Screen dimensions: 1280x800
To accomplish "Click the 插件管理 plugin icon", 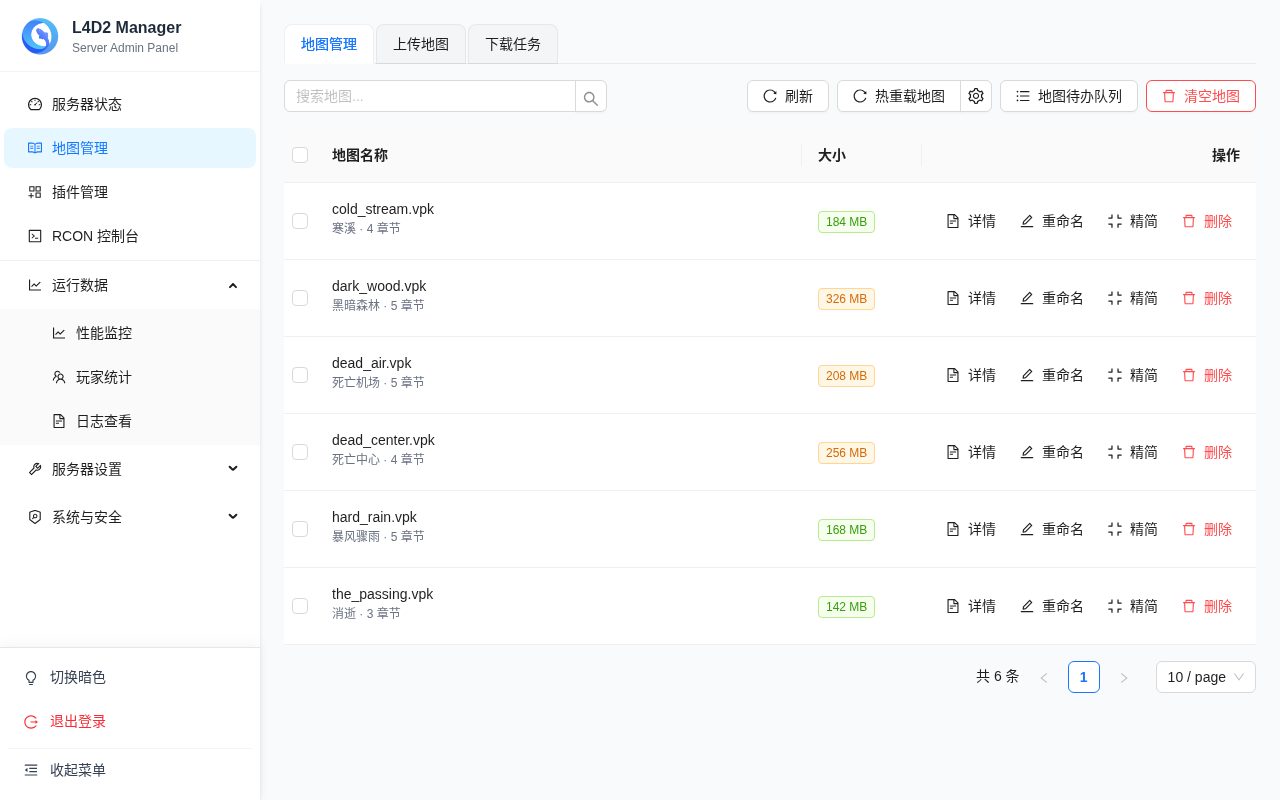I will click(x=35, y=192).
